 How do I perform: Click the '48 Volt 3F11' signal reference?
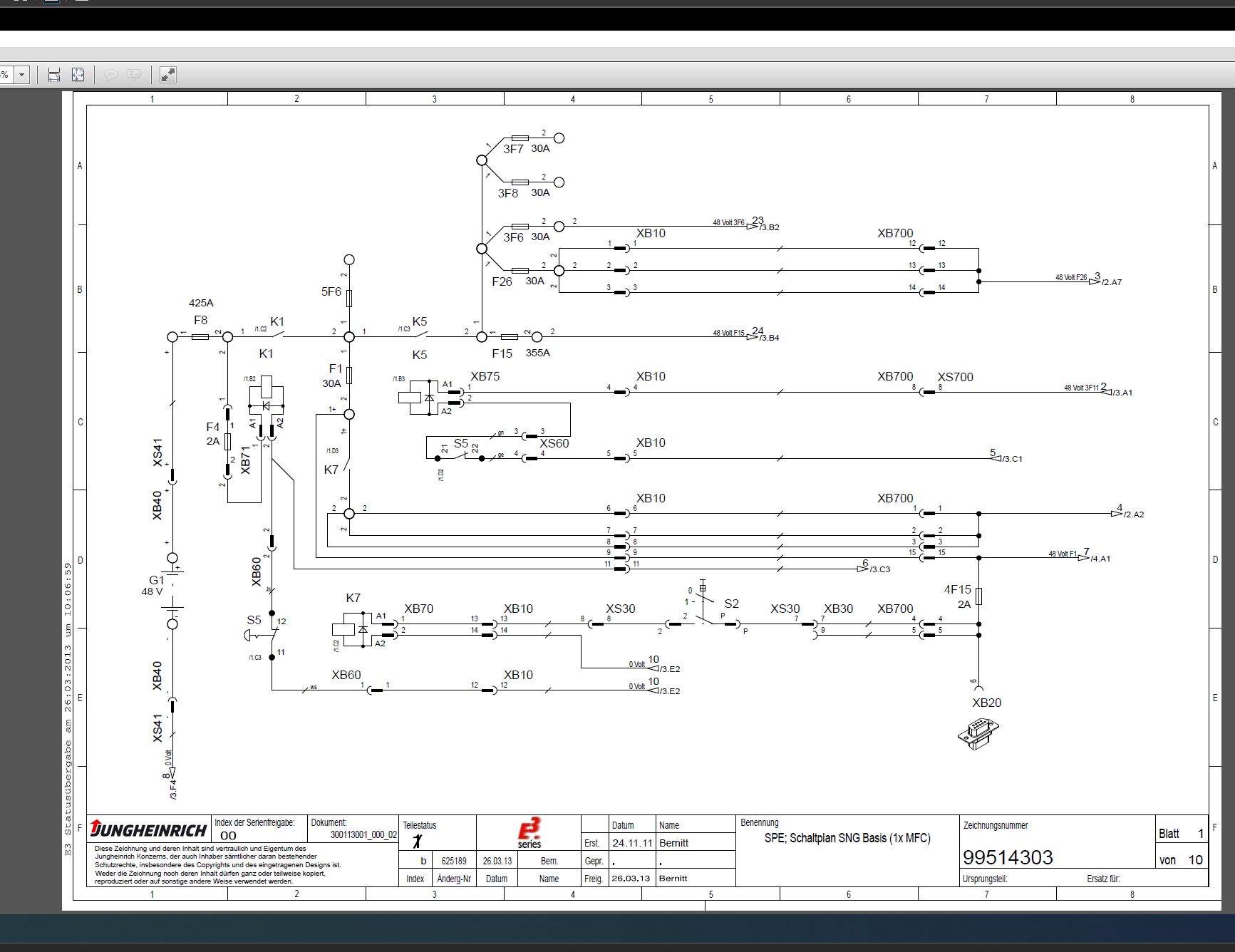coord(1082,388)
